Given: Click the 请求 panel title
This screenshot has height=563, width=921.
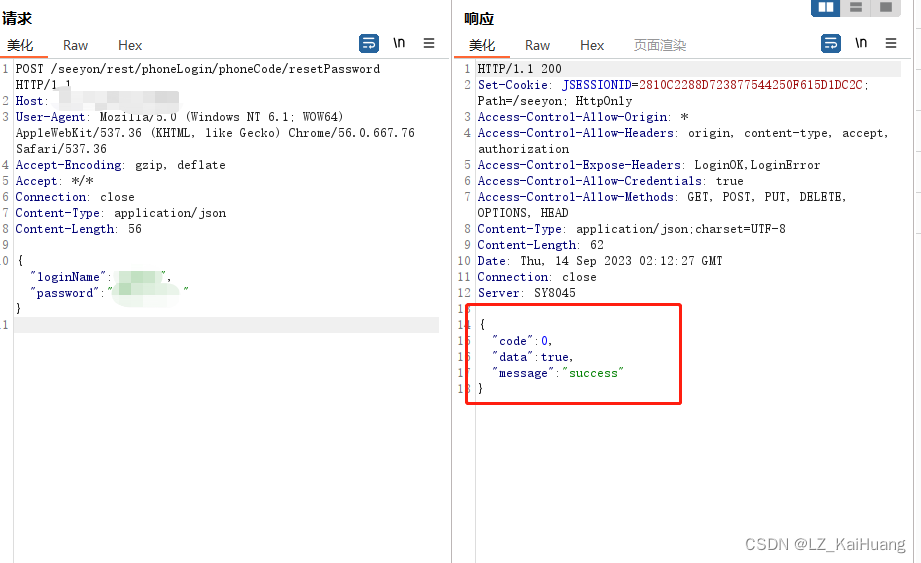Looking at the screenshot, I should [x=17, y=19].
